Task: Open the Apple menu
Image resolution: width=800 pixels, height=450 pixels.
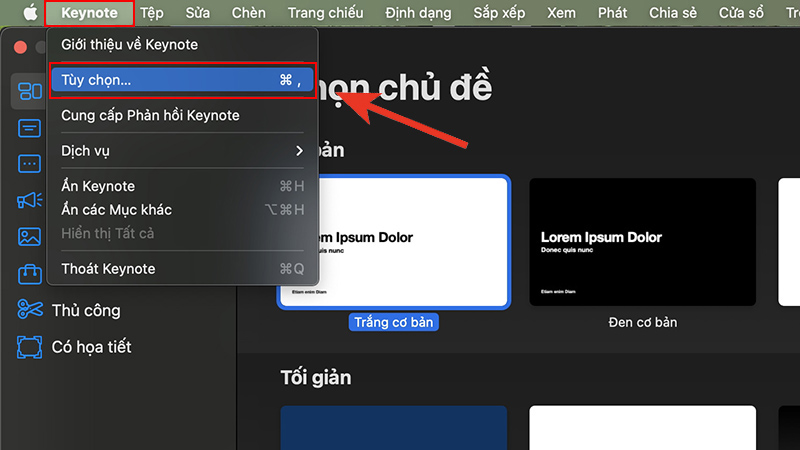Action: 30,13
